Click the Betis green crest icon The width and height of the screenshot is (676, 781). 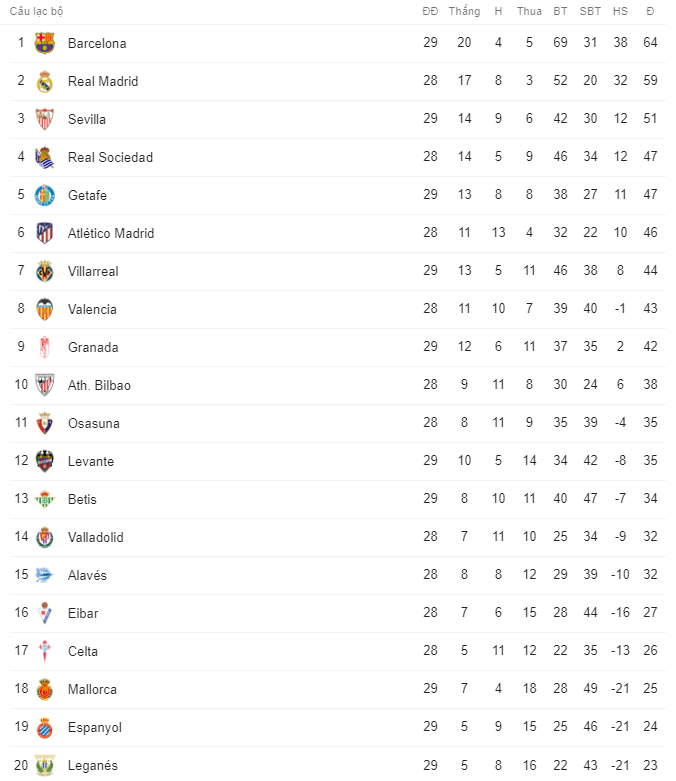point(45,499)
